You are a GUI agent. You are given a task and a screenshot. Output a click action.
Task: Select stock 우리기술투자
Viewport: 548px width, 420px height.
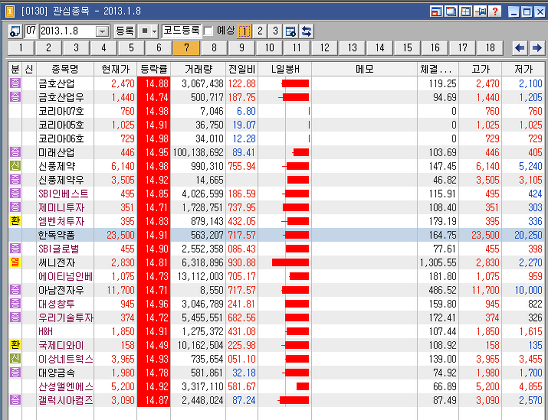coord(66,318)
